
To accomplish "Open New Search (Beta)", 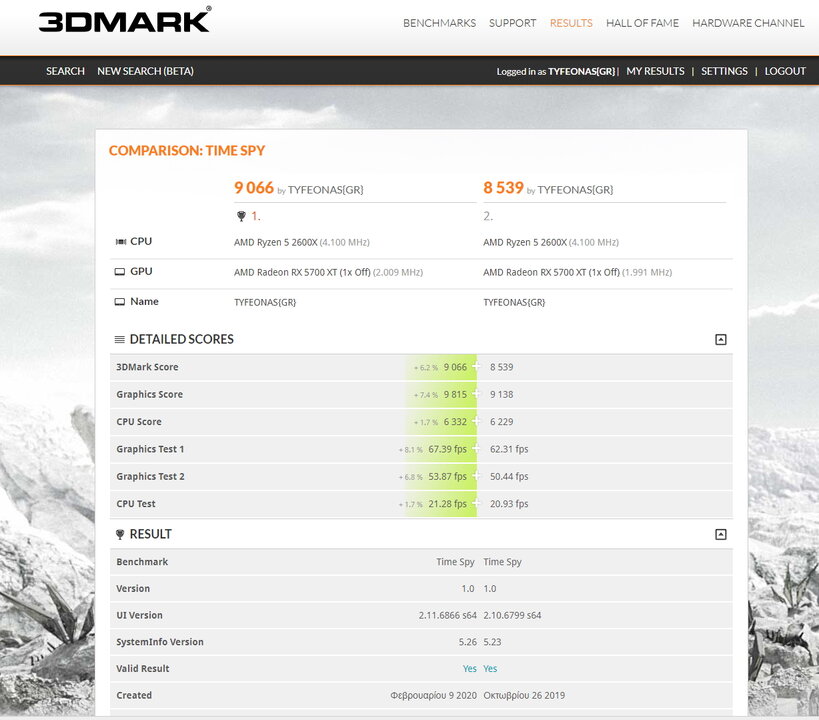I will click(x=145, y=71).
